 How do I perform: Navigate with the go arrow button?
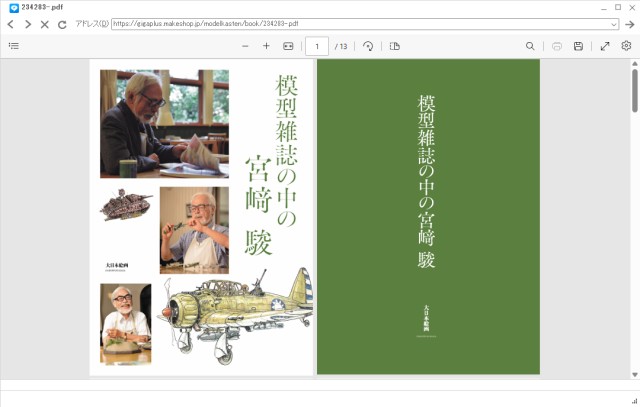(630, 24)
